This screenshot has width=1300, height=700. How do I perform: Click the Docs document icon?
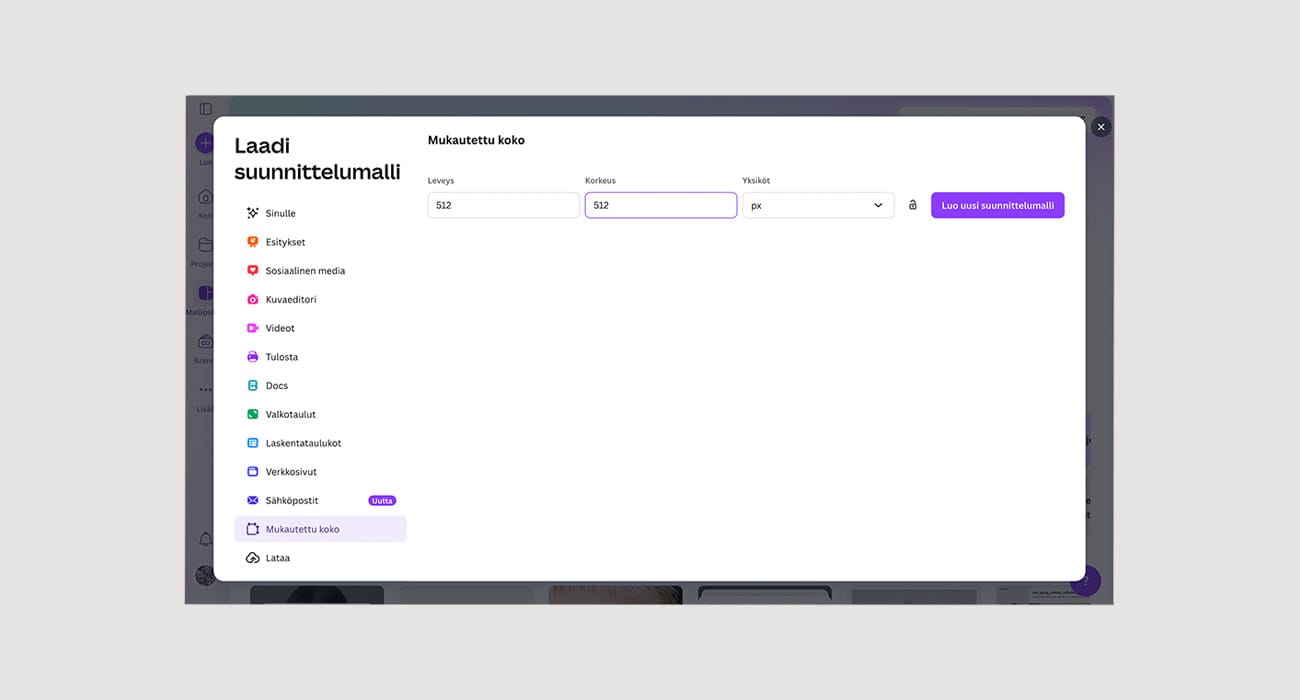pos(253,386)
